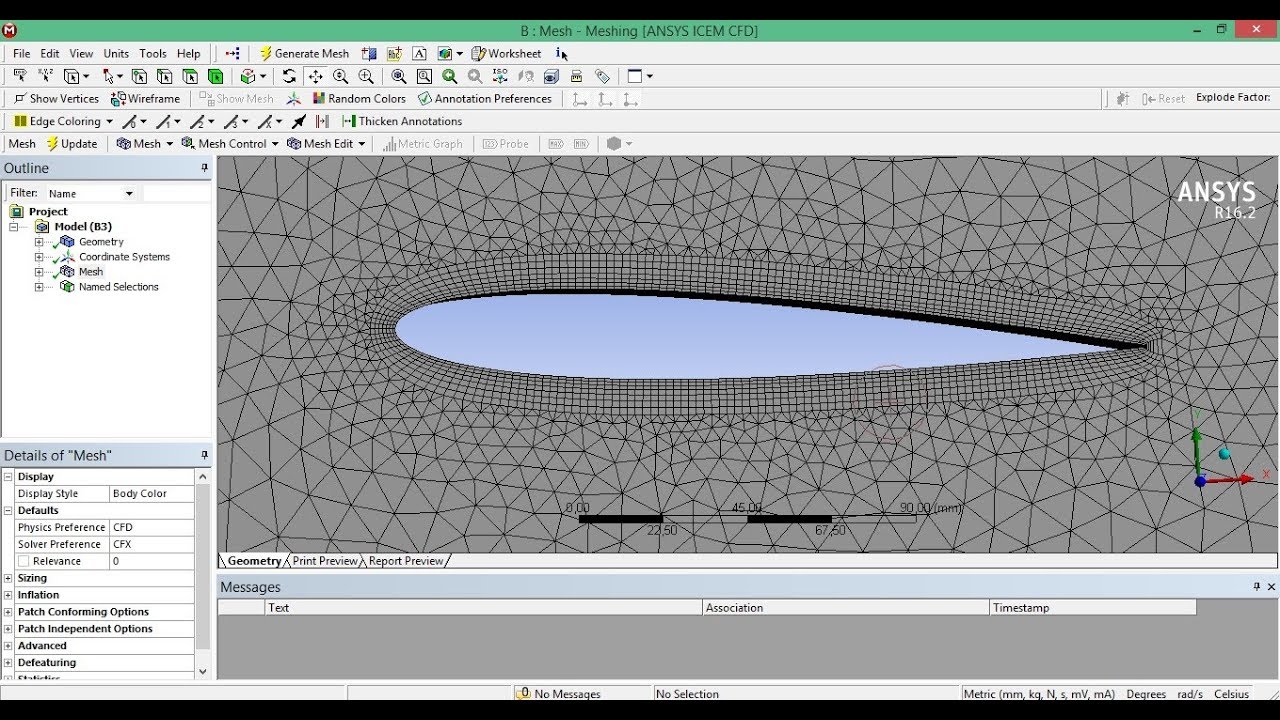Open the Tools menu
Image resolution: width=1280 pixels, height=720 pixels.
pos(153,54)
